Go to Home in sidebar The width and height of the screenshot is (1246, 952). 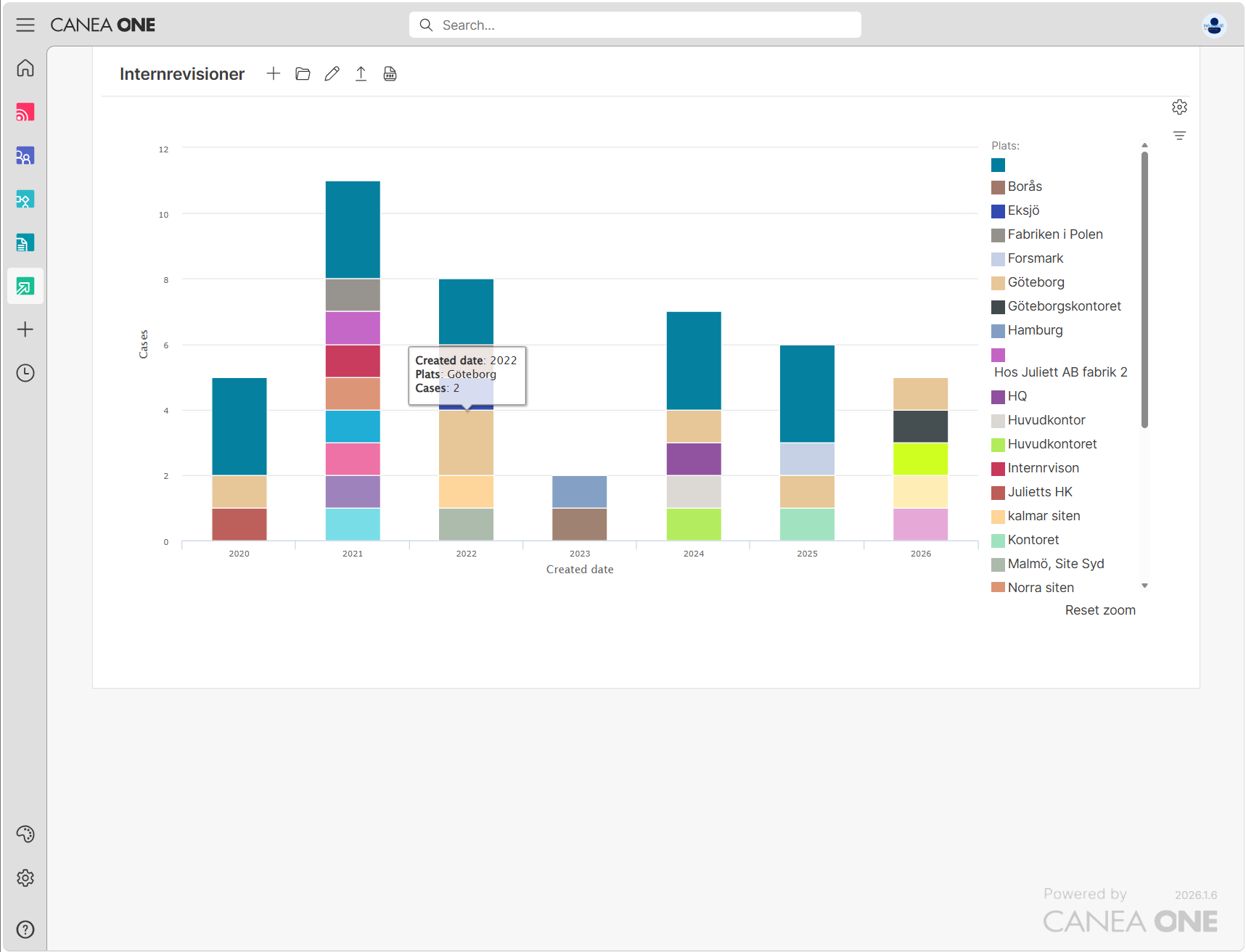click(25, 68)
